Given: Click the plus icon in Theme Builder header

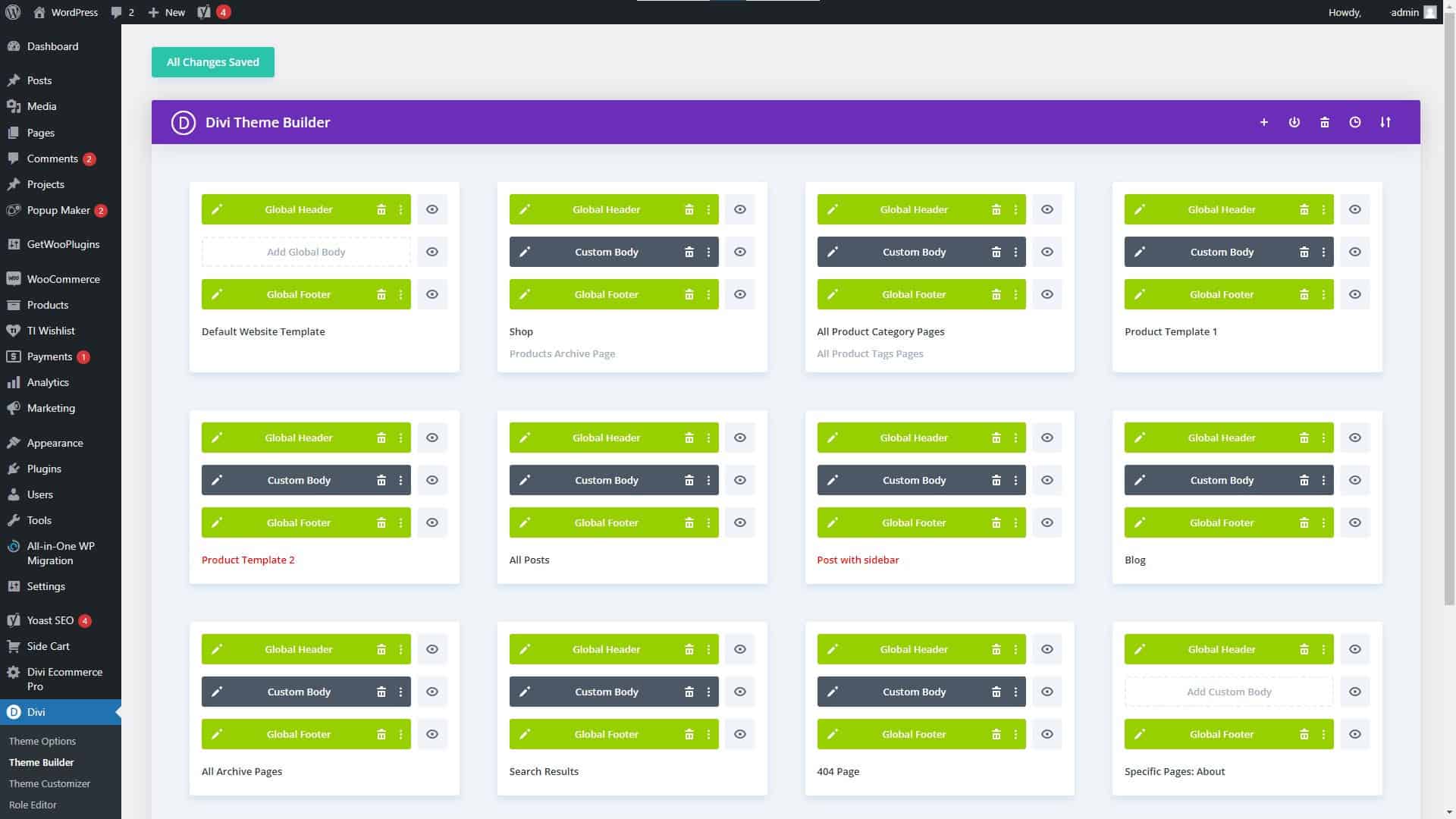Looking at the screenshot, I should point(1263,122).
